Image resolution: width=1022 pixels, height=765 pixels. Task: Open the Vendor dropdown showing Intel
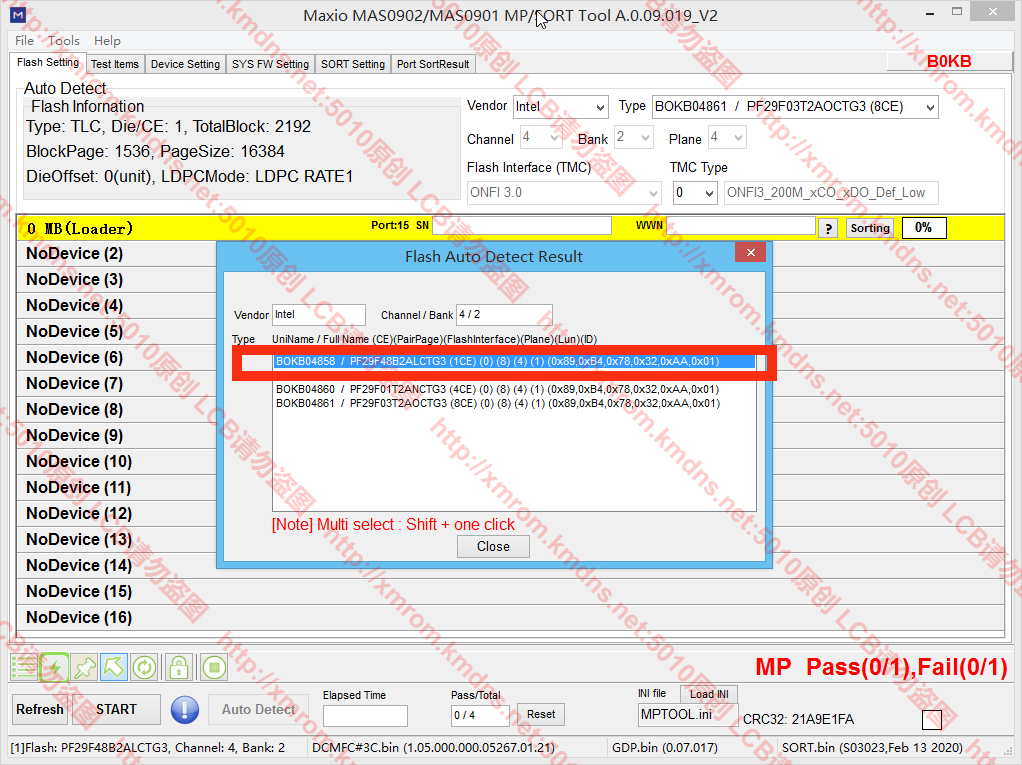coord(560,107)
